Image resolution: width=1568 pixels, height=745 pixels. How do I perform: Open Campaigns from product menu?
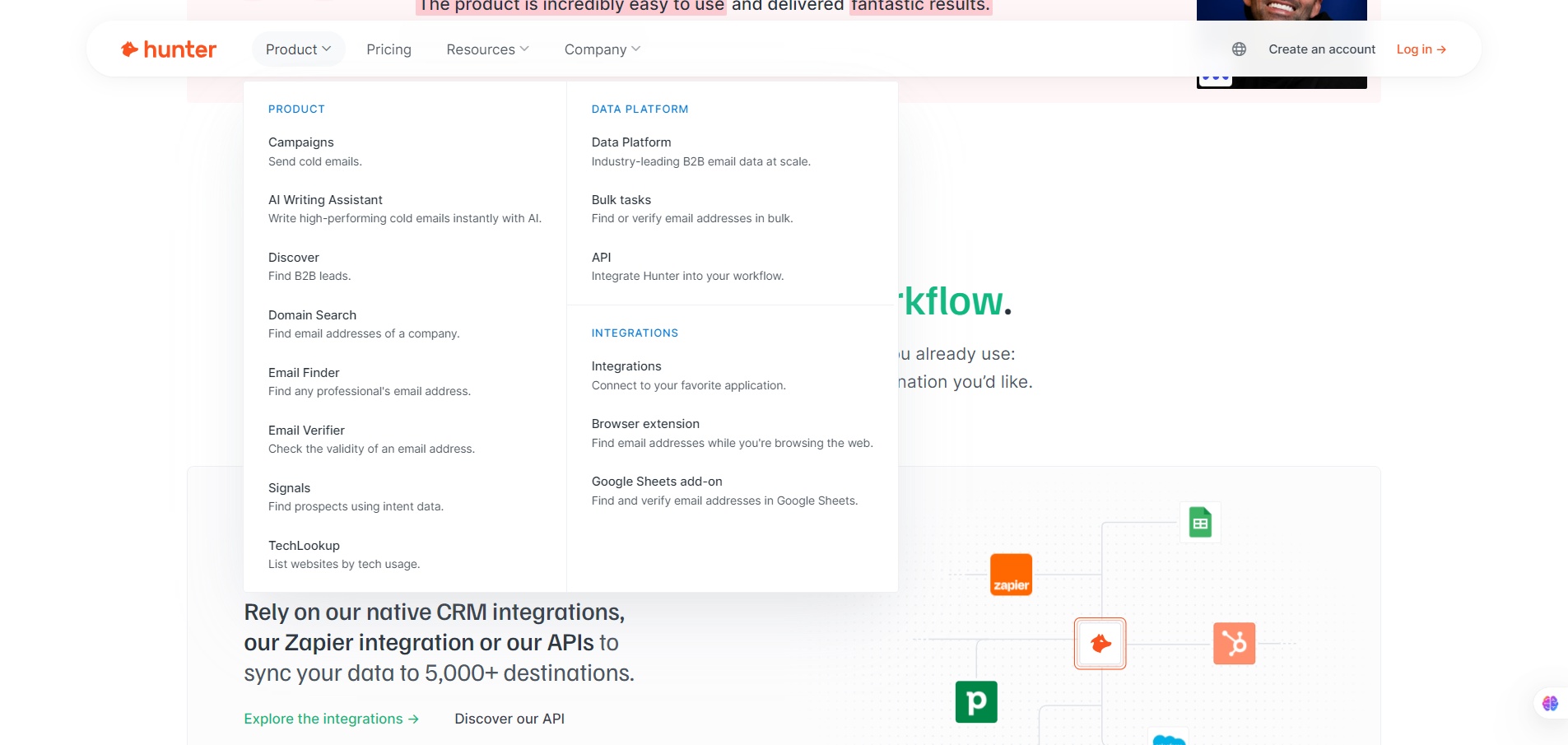pyautogui.click(x=301, y=142)
